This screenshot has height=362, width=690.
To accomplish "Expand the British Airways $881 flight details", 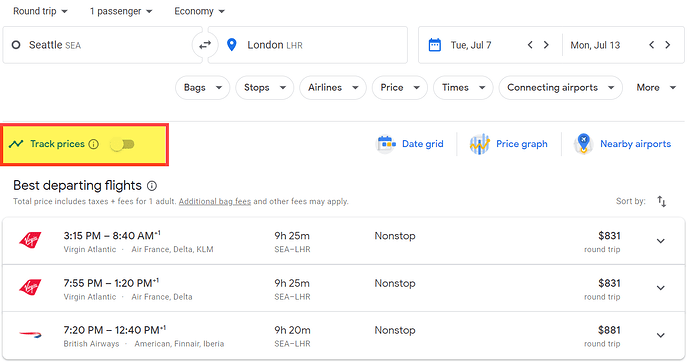I will click(x=661, y=335).
